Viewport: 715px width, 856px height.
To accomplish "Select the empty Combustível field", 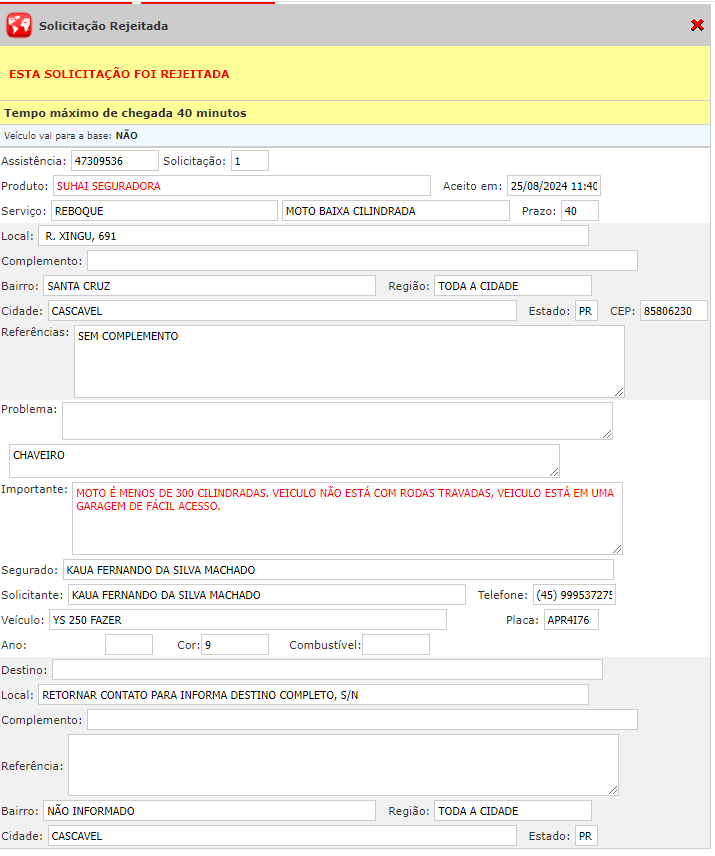I will (396, 645).
